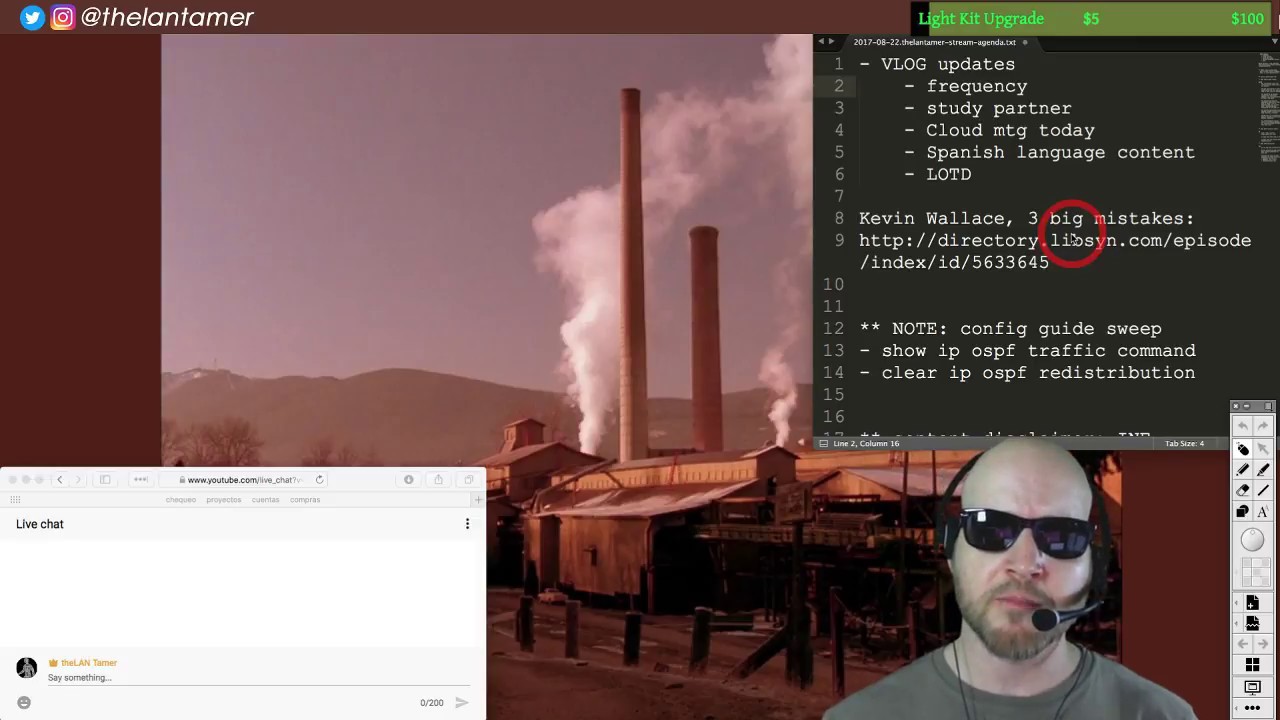Screen dimensions: 1280x720
Task: Send the live chat message
Action: pos(461,703)
